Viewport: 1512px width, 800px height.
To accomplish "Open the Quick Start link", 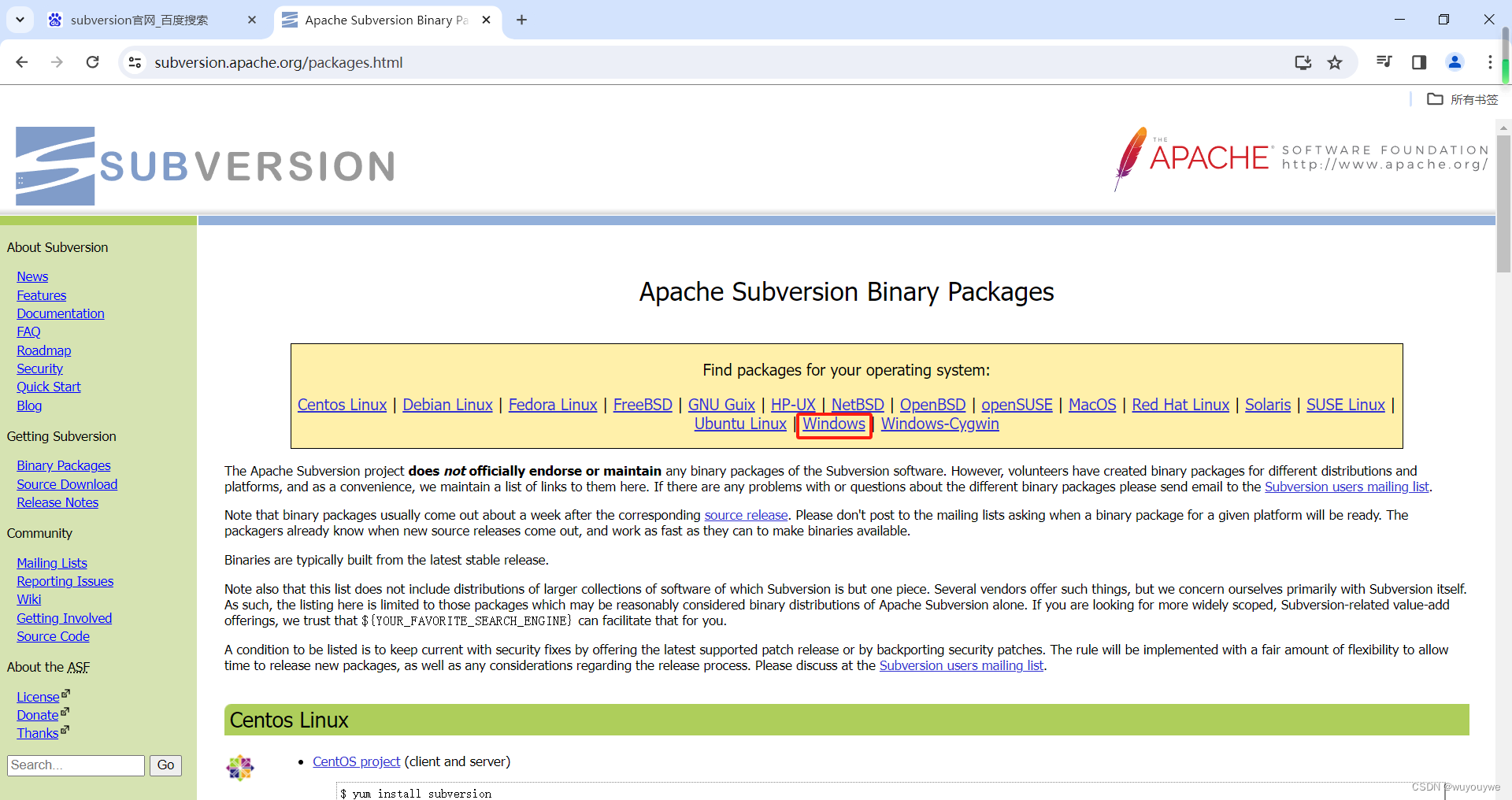I will [x=49, y=387].
